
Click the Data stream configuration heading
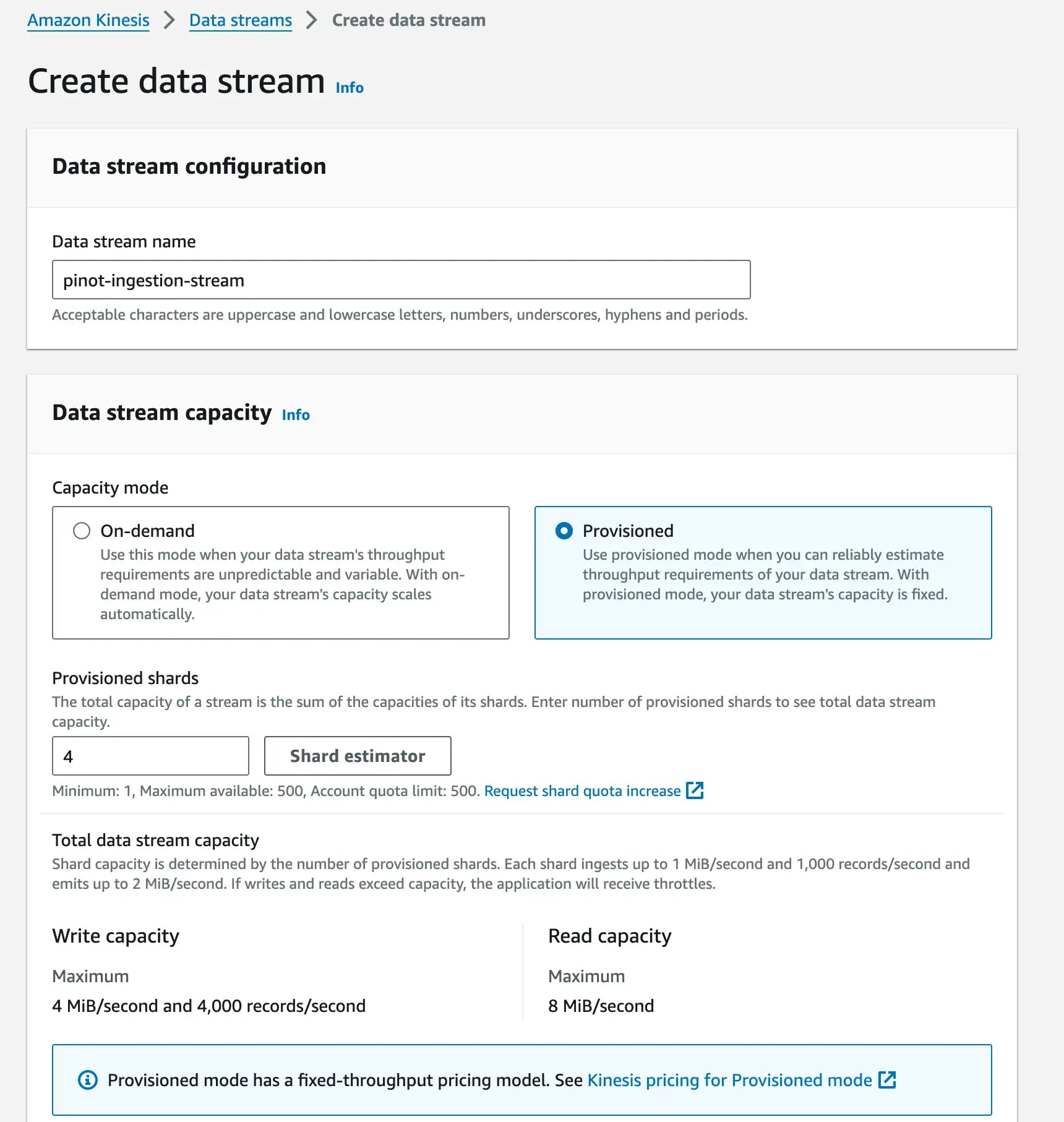189,166
